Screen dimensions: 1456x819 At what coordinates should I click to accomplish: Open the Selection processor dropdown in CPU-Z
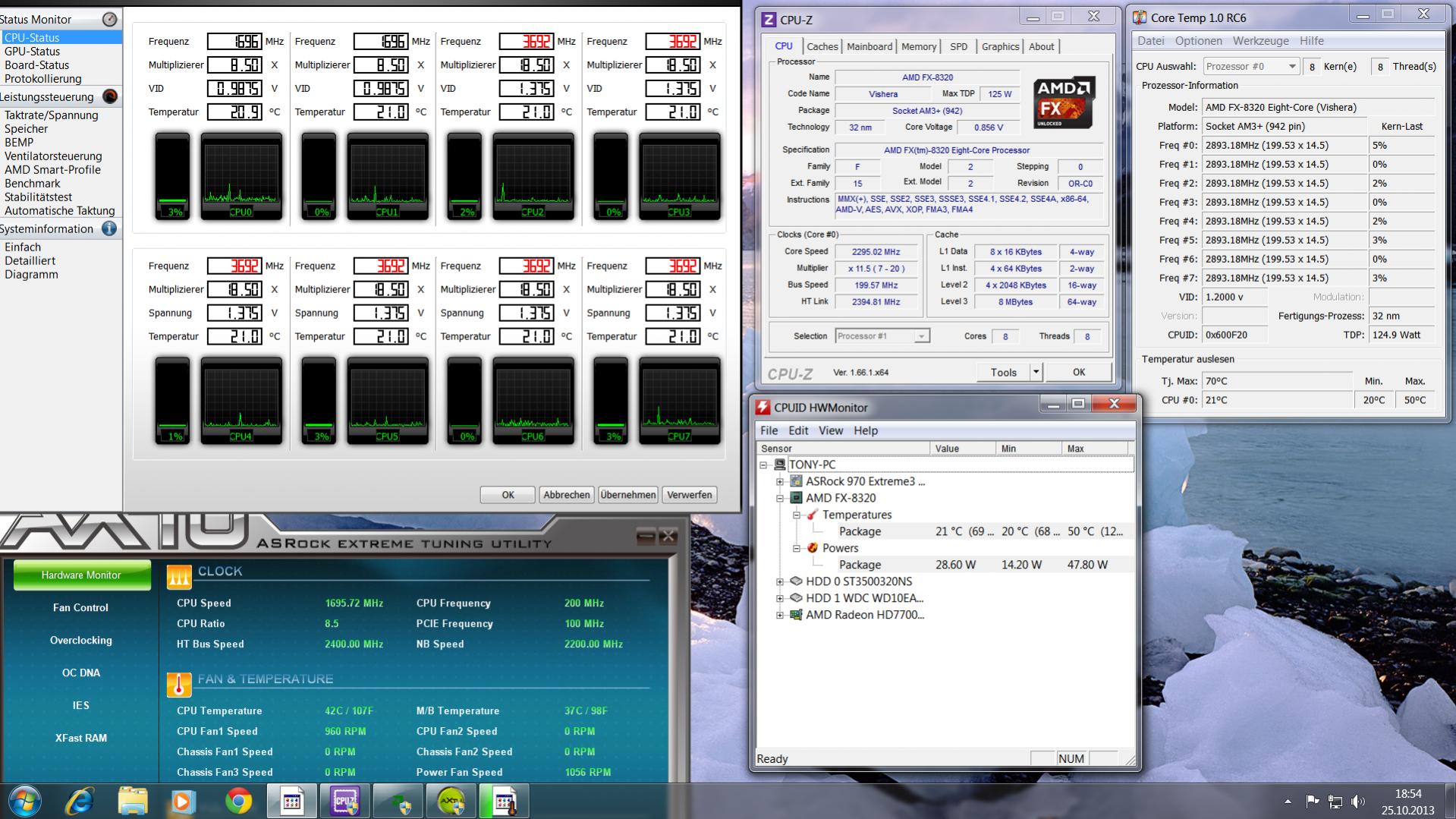pyautogui.click(x=921, y=336)
